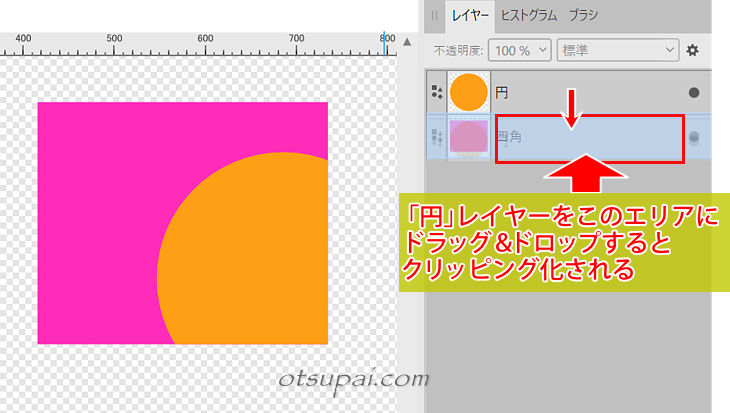Screen dimensions: 730x413
Task: Open the blend options gear icon
Action: pos(691,49)
